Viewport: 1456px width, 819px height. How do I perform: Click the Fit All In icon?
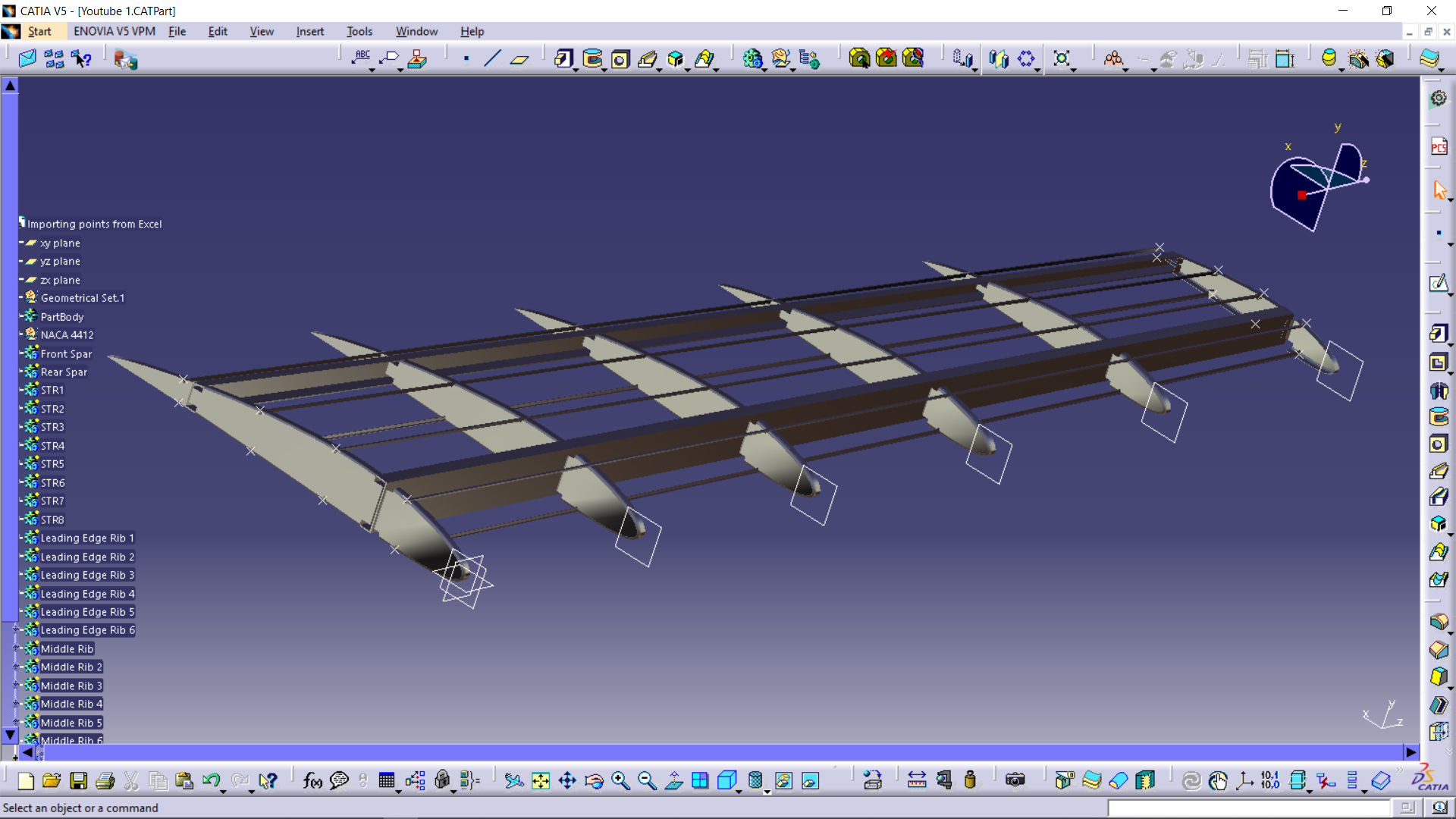pos(540,780)
